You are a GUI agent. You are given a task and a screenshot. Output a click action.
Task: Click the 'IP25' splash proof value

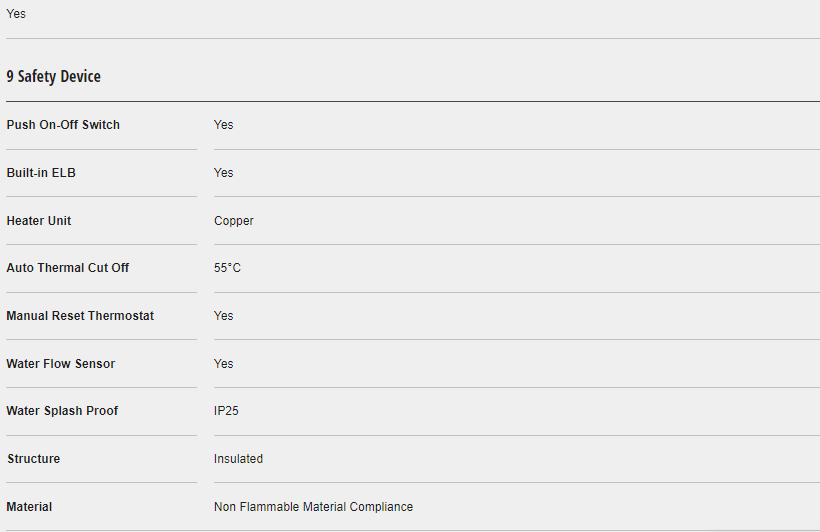226,411
